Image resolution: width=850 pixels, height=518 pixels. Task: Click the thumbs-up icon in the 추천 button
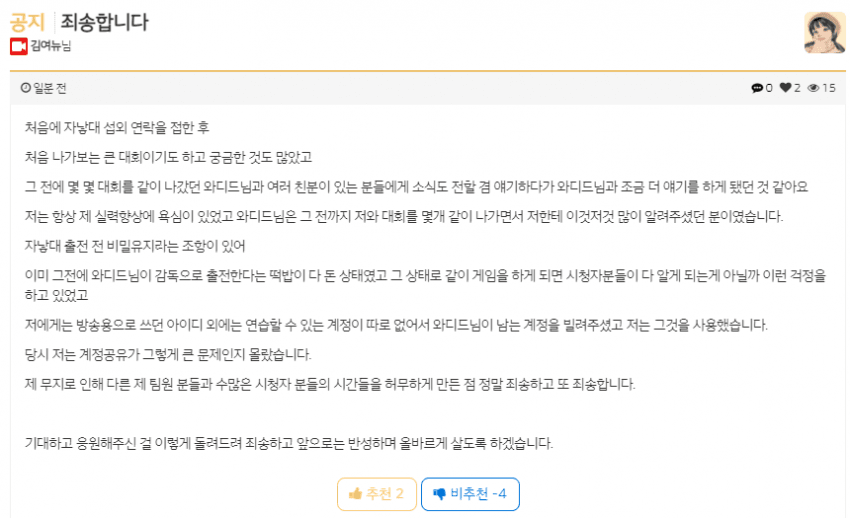click(x=355, y=494)
